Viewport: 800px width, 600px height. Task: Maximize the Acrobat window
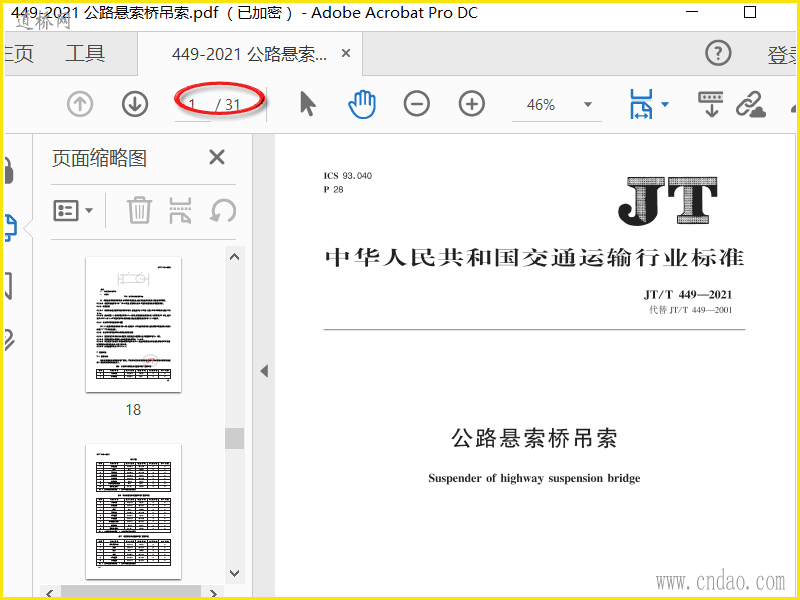[x=750, y=12]
